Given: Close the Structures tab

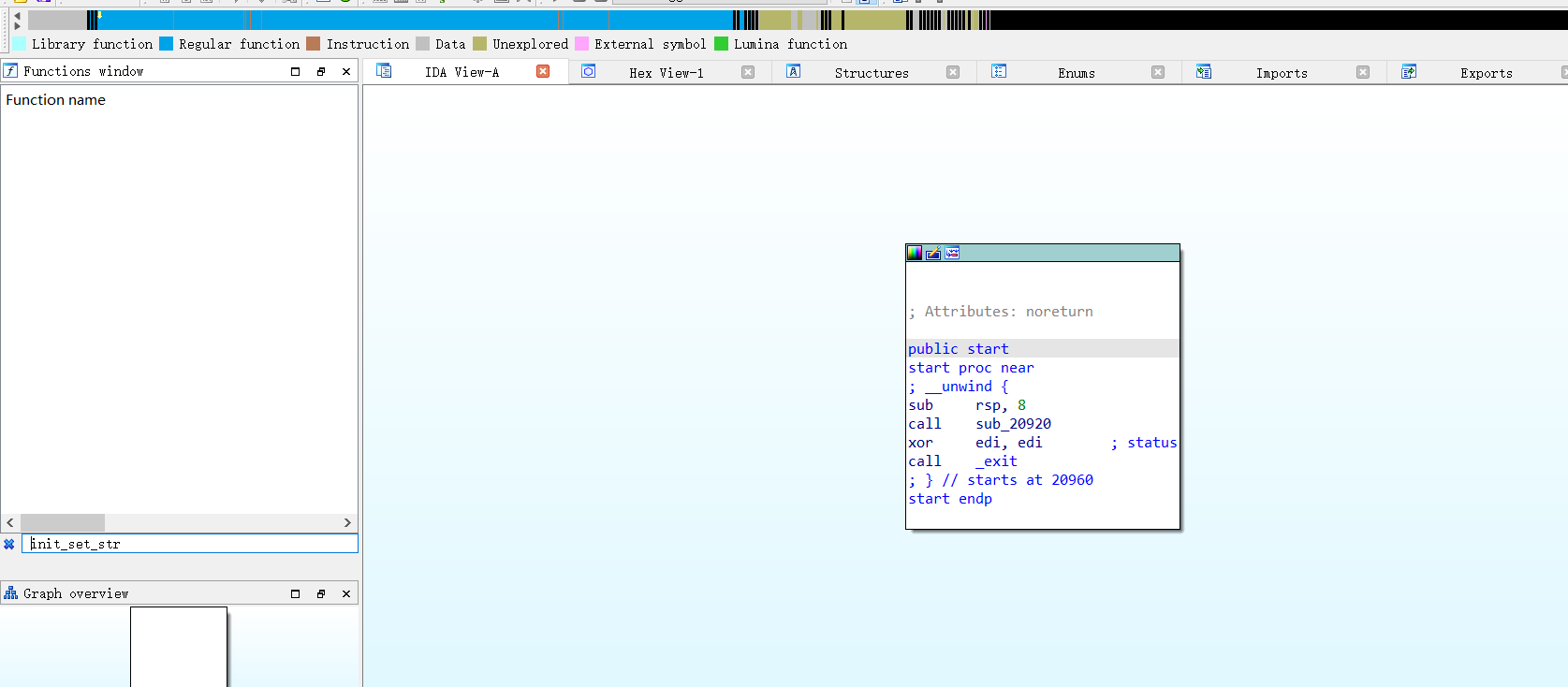Looking at the screenshot, I should (x=953, y=72).
